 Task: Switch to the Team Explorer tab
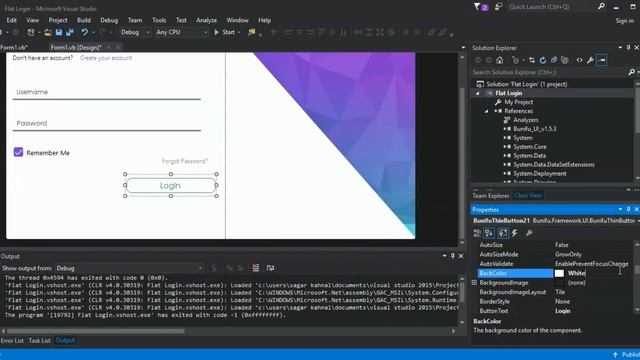(x=491, y=196)
